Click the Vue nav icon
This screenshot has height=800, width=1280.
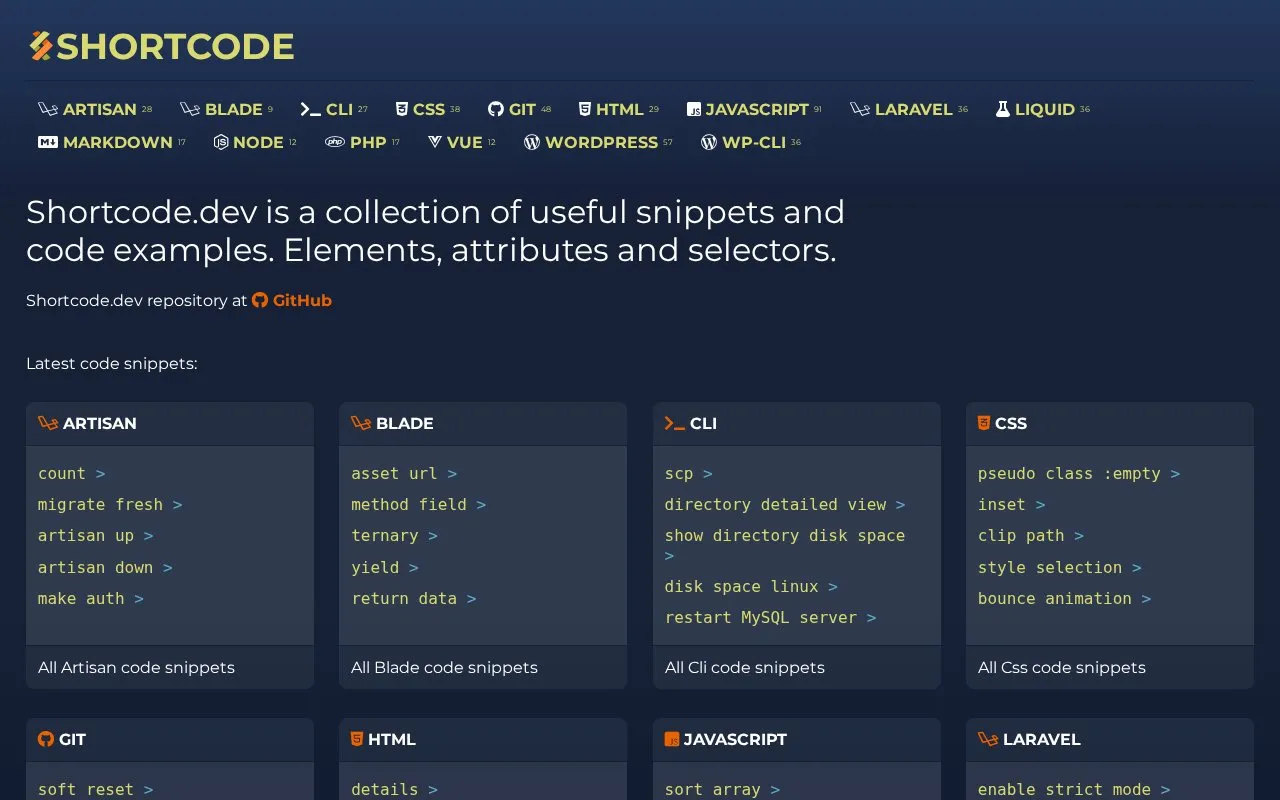tap(435, 142)
